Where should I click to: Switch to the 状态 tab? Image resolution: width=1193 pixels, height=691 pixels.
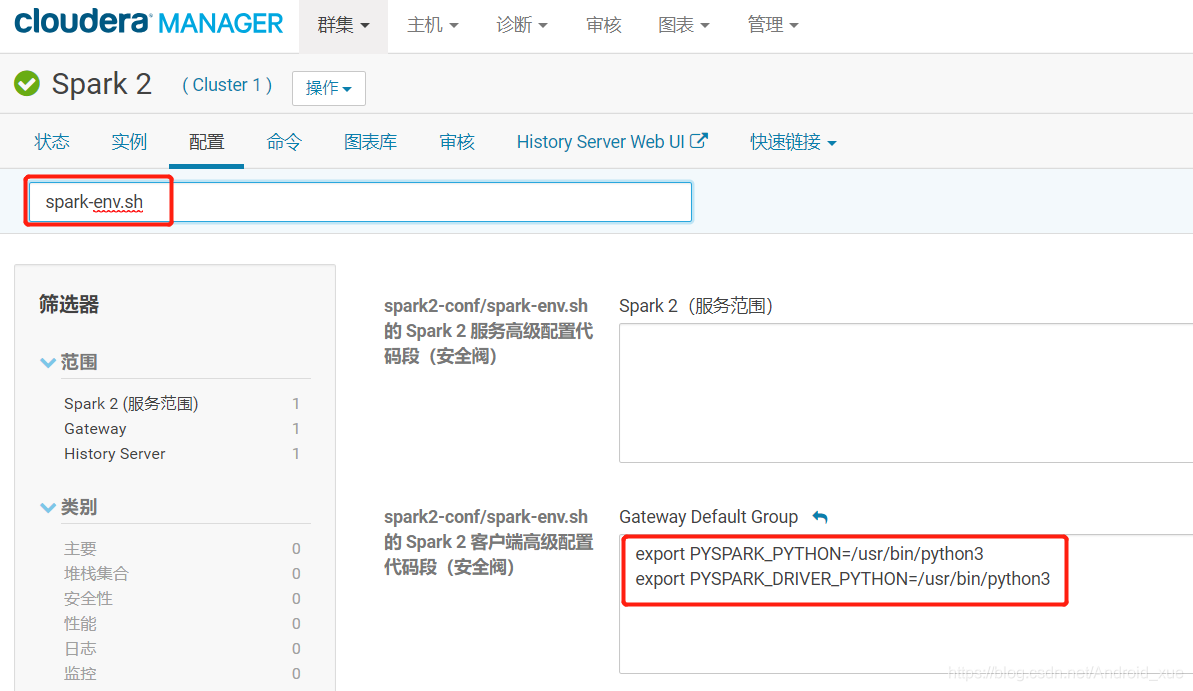point(52,142)
